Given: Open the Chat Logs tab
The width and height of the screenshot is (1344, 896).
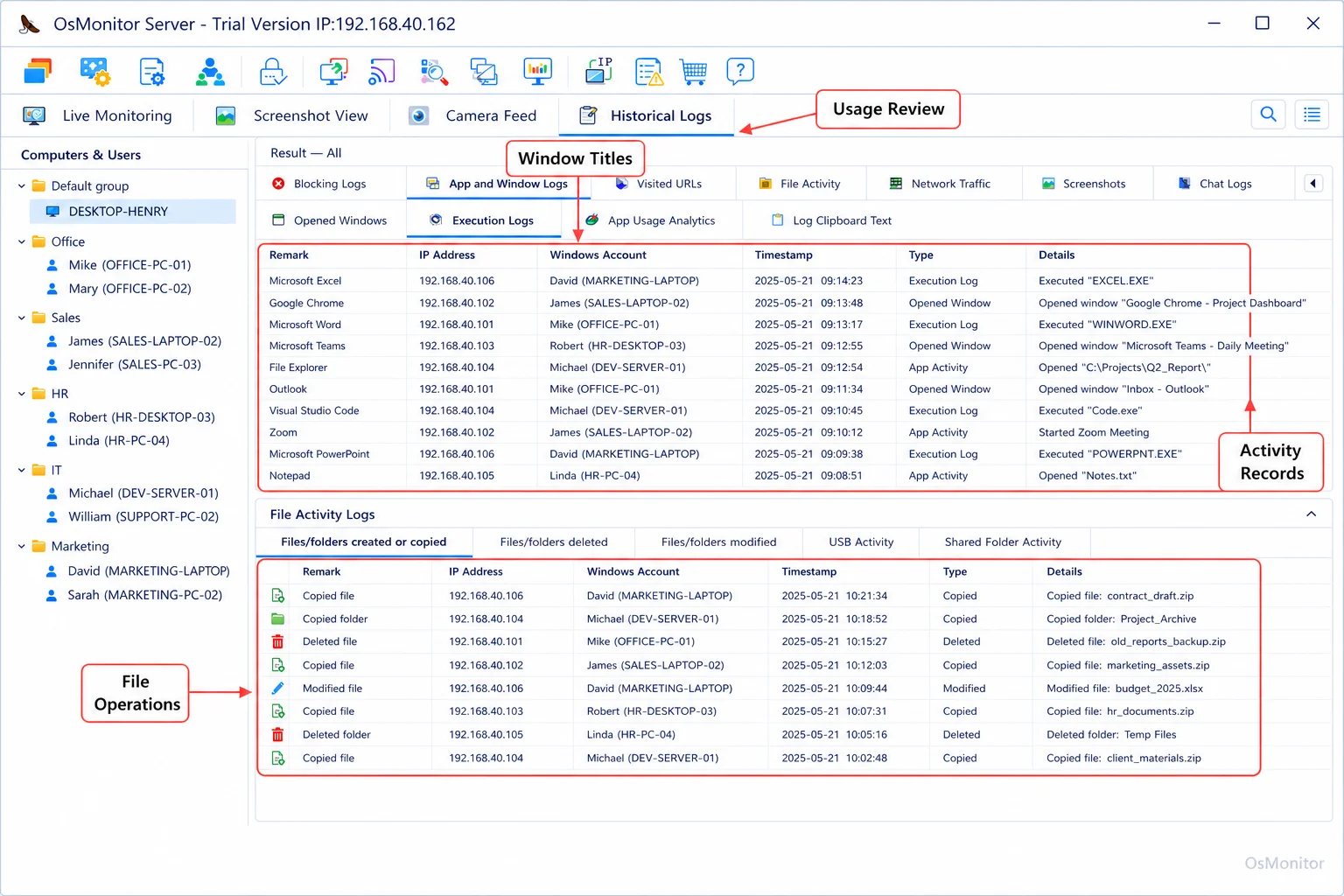Looking at the screenshot, I should (1215, 184).
